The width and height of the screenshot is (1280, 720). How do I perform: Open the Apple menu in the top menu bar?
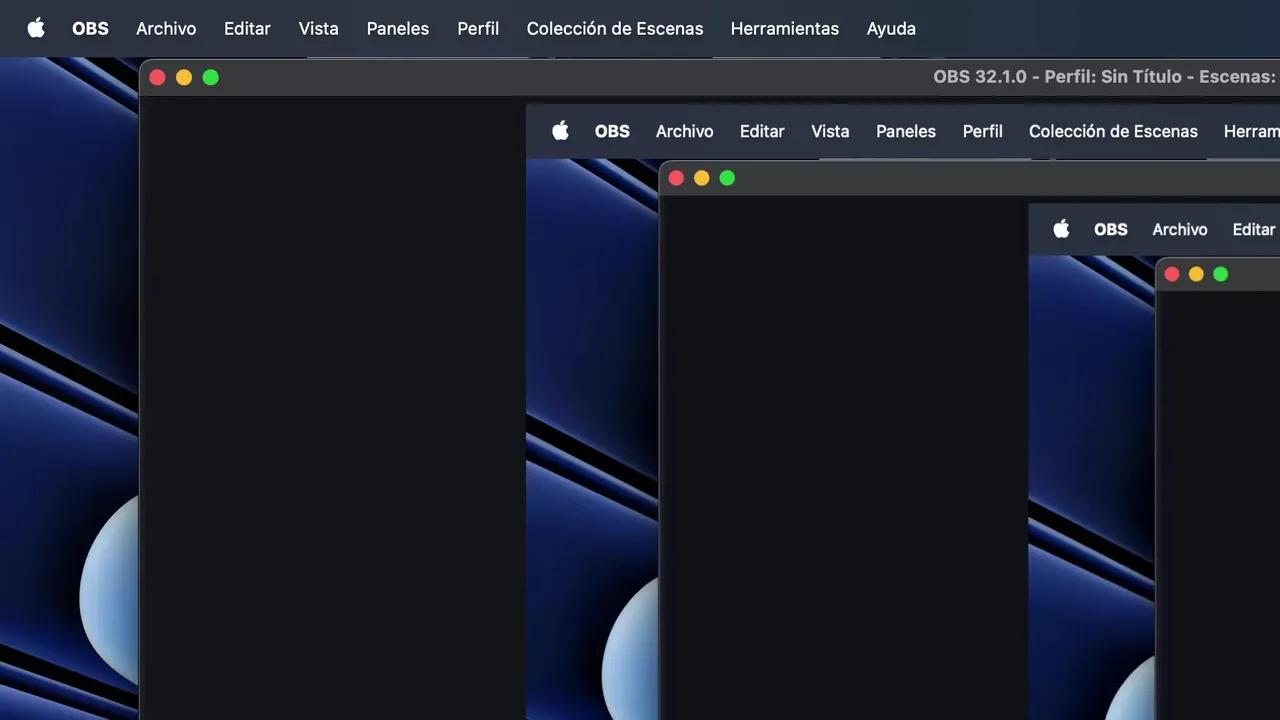[36, 28]
